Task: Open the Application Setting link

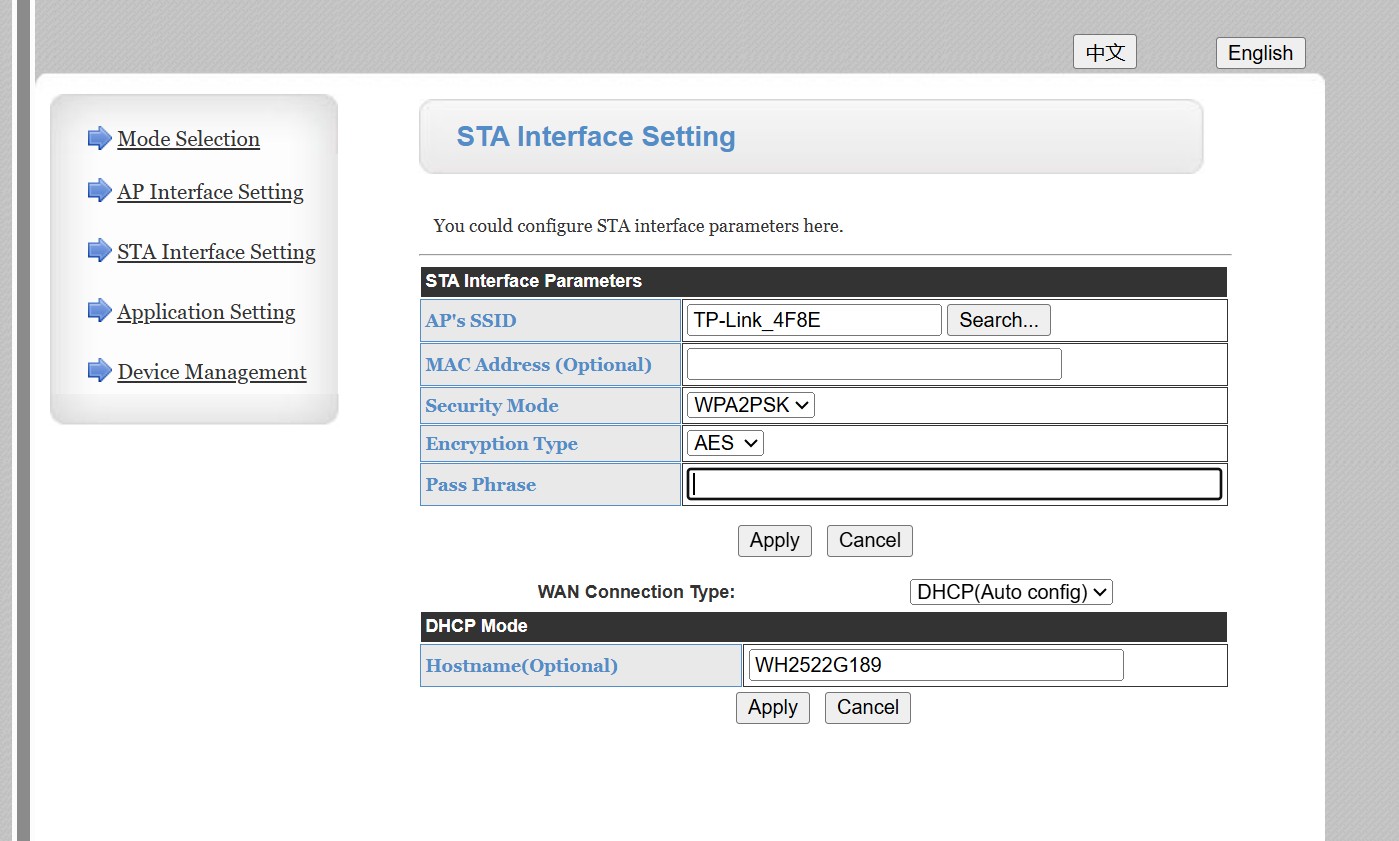Action: [206, 312]
